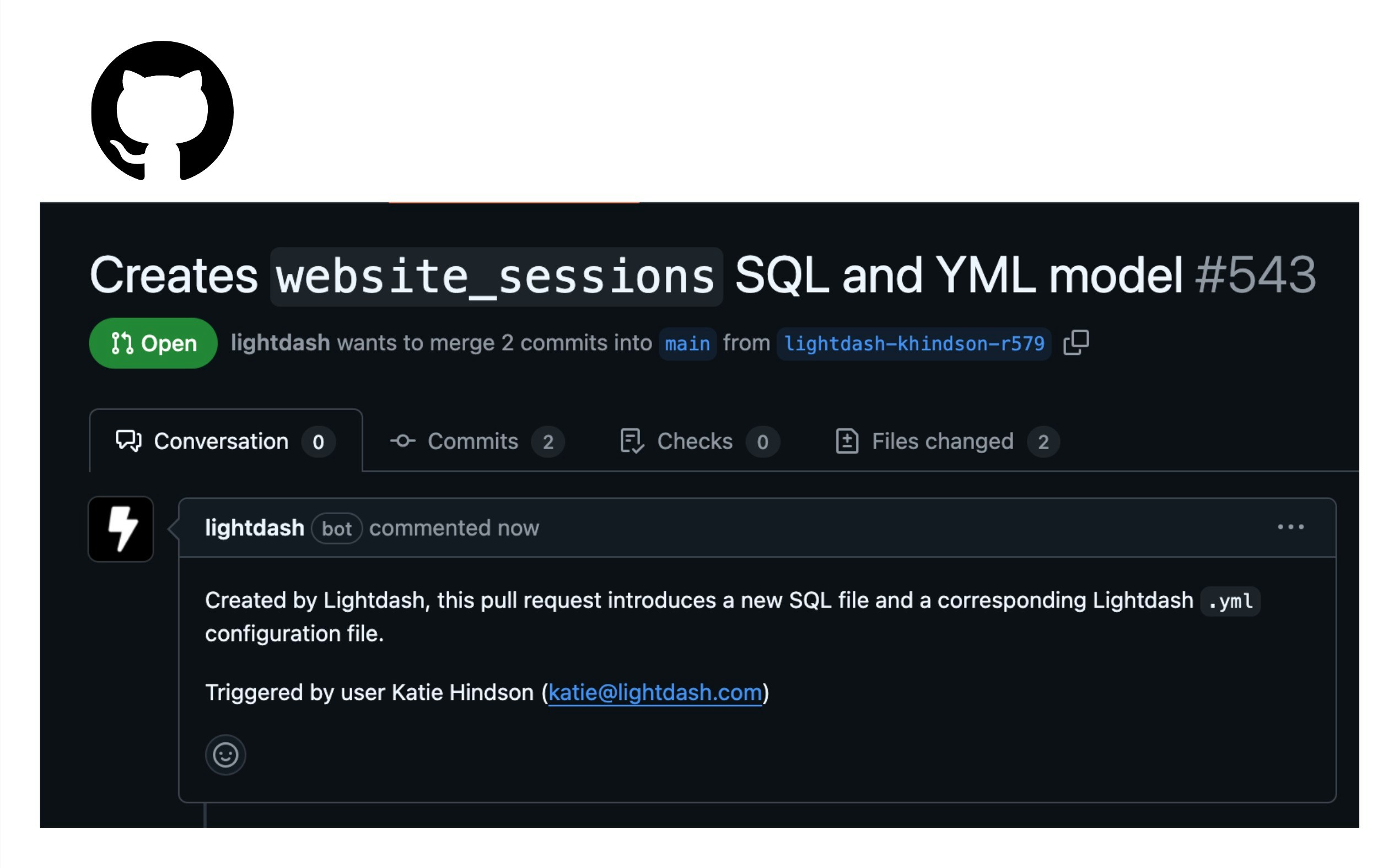Add a reaction with the smiley icon
The height and width of the screenshot is (868, 1399).
(x=225, y=754)
